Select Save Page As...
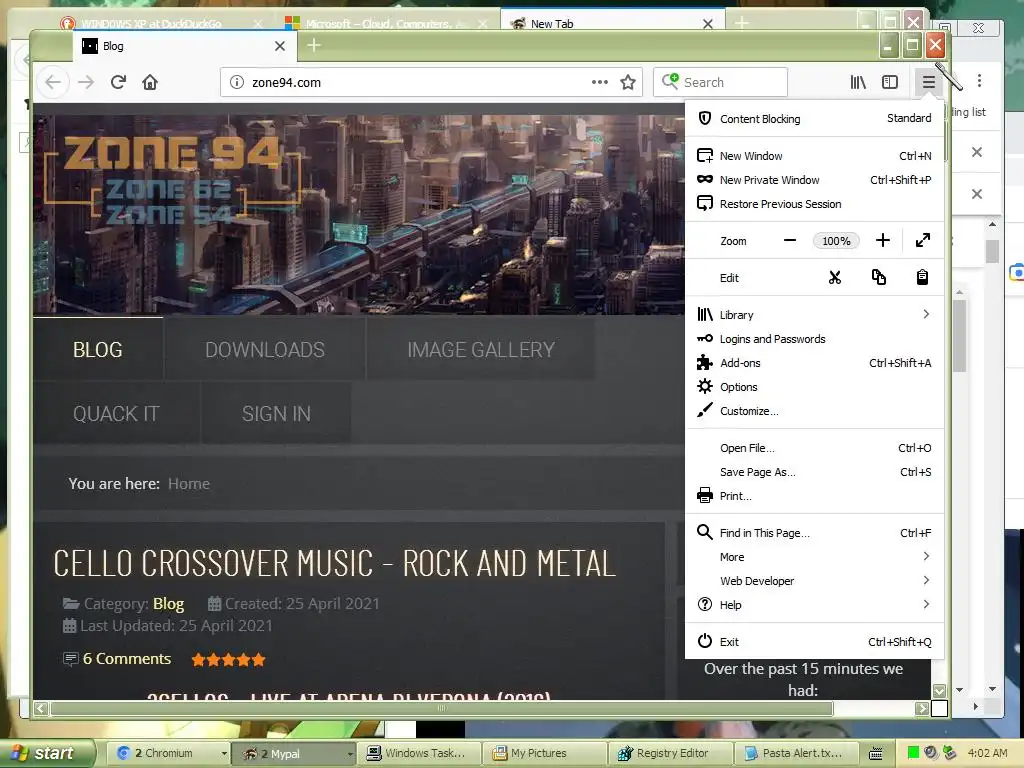The image size is (1024, 768). [x=814, y=472]
